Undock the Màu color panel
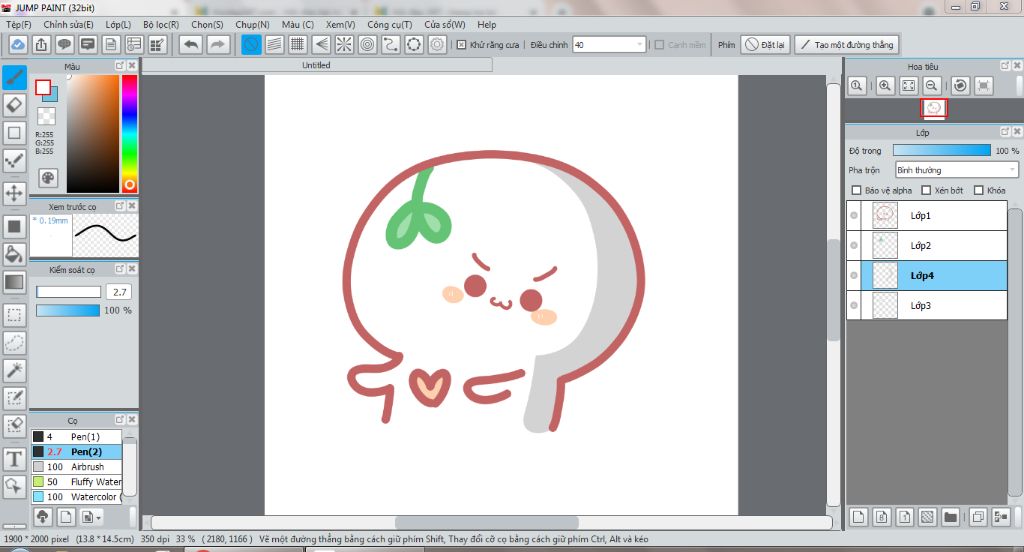Image resolution: width=1024 pixels, height=552 pixels. [120, 66]
